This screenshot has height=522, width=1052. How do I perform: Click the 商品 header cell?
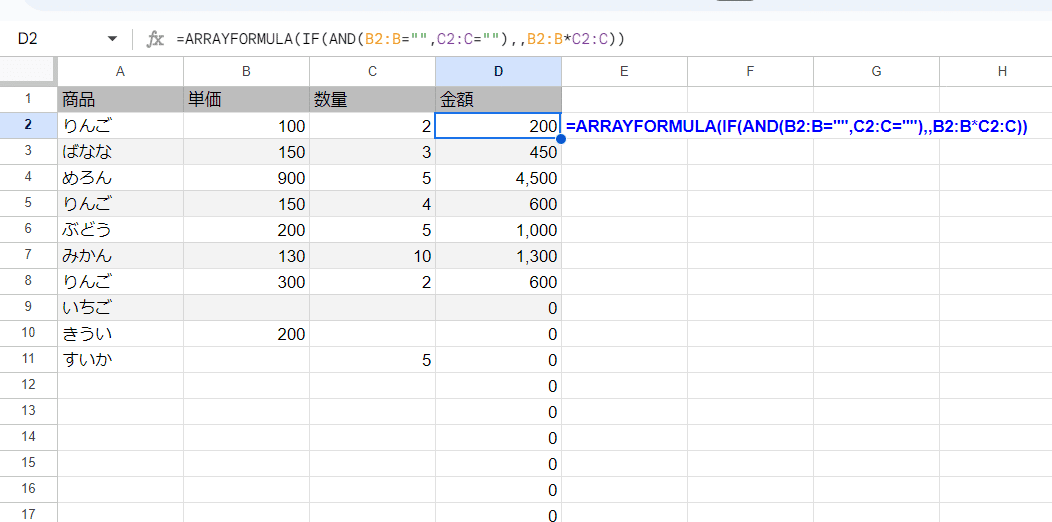(x=121, y=99)
